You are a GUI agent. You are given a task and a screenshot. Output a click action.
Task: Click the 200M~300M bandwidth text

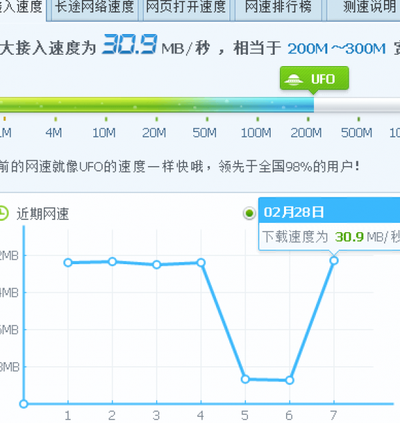click(337, 49)
